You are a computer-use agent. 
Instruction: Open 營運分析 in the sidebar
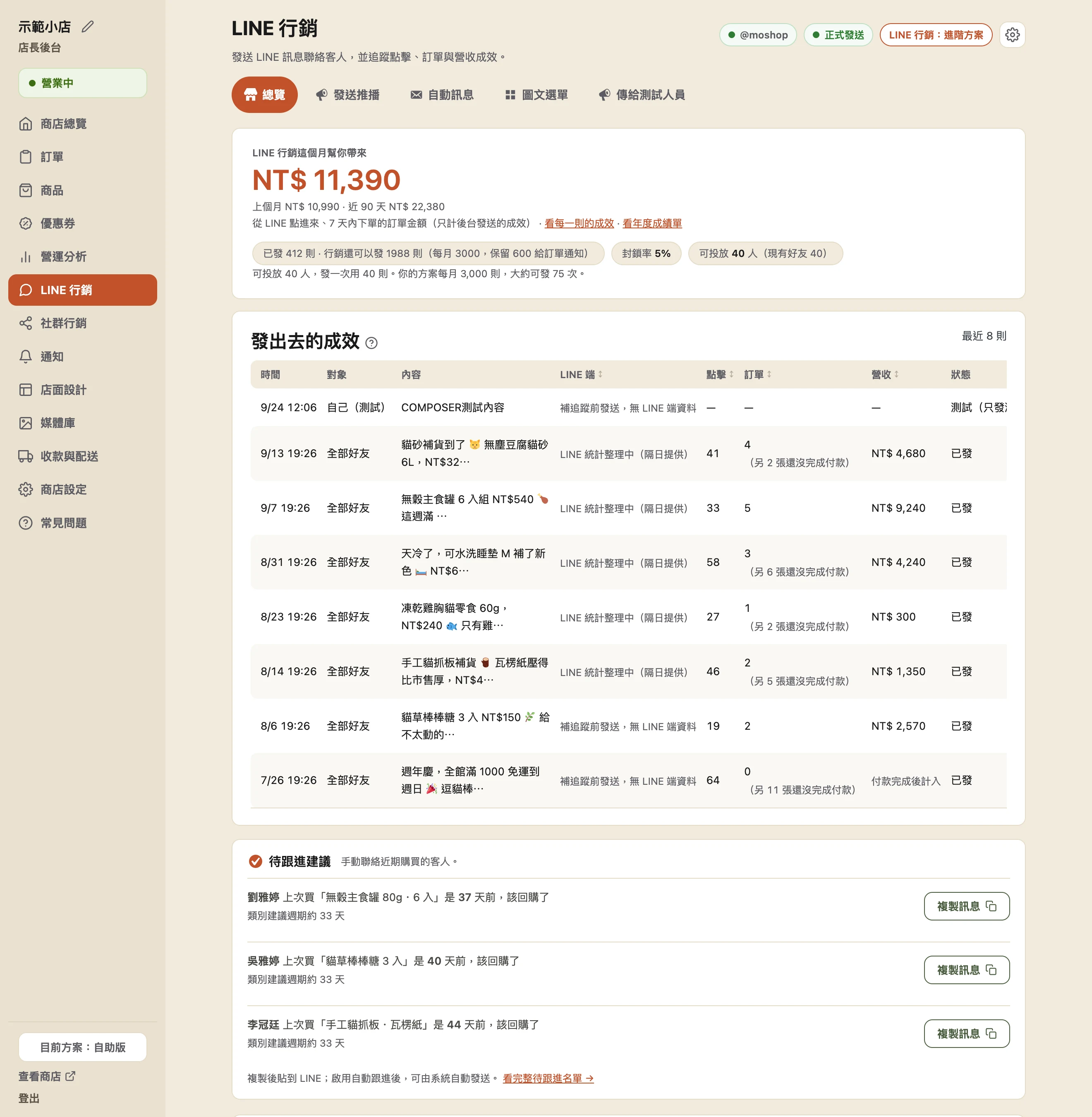(83, 257)
